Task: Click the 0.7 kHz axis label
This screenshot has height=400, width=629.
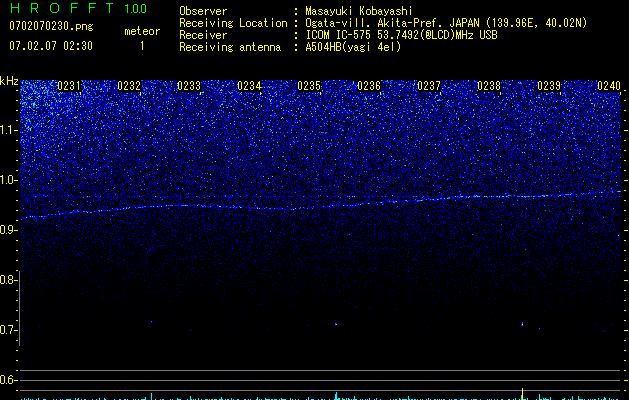Action: point(8,330)
